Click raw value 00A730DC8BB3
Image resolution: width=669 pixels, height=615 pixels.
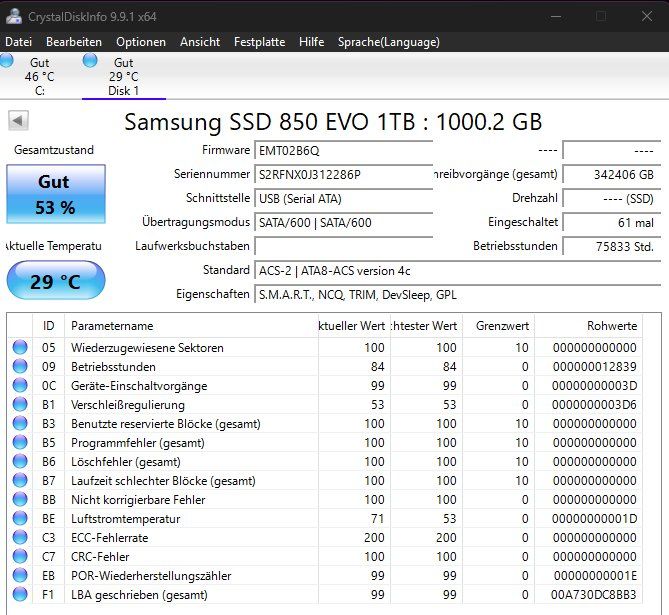click(593, 595)
